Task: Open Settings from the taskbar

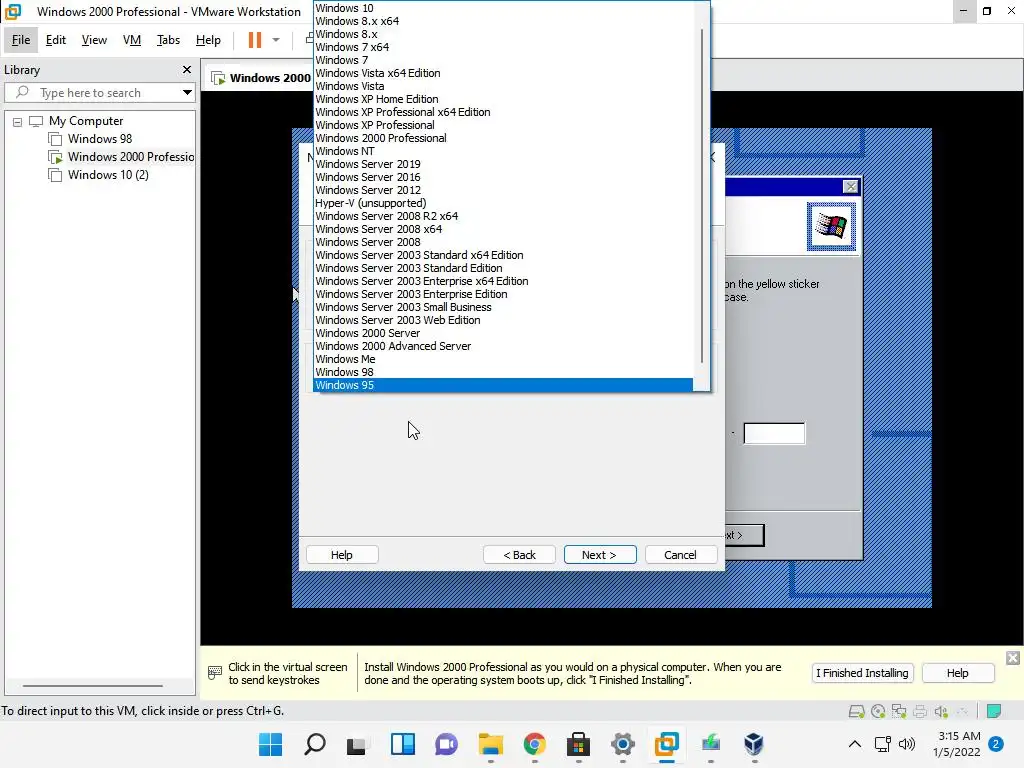Action: point(622,744)
